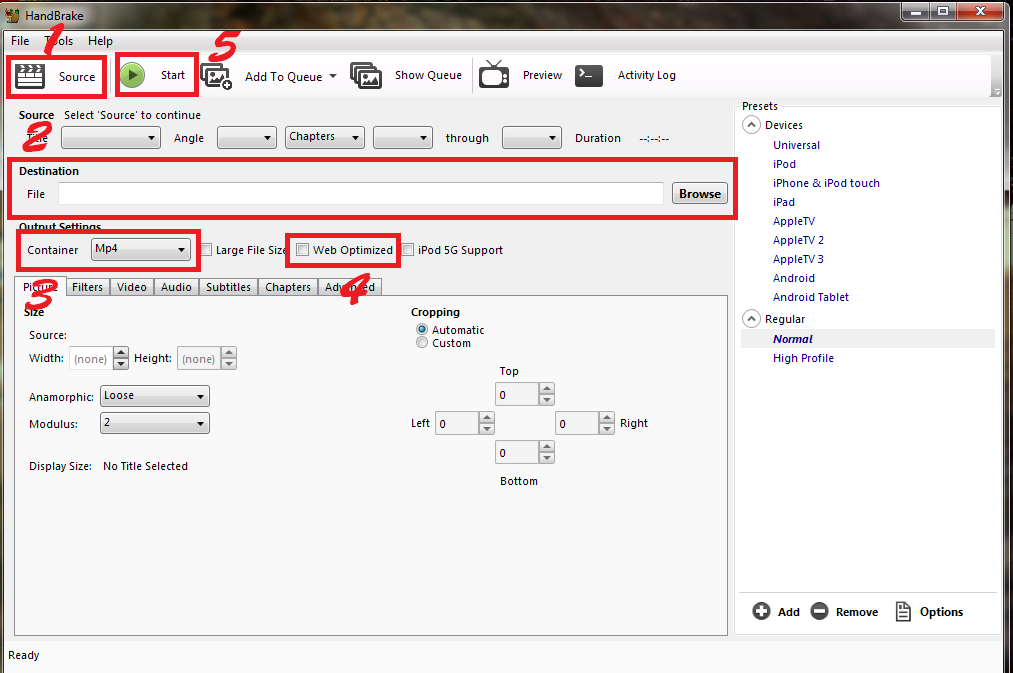The width and height of the screenshot is (1013, 673).
Task: Add the current job to the queue
Action: pos(218,75)
